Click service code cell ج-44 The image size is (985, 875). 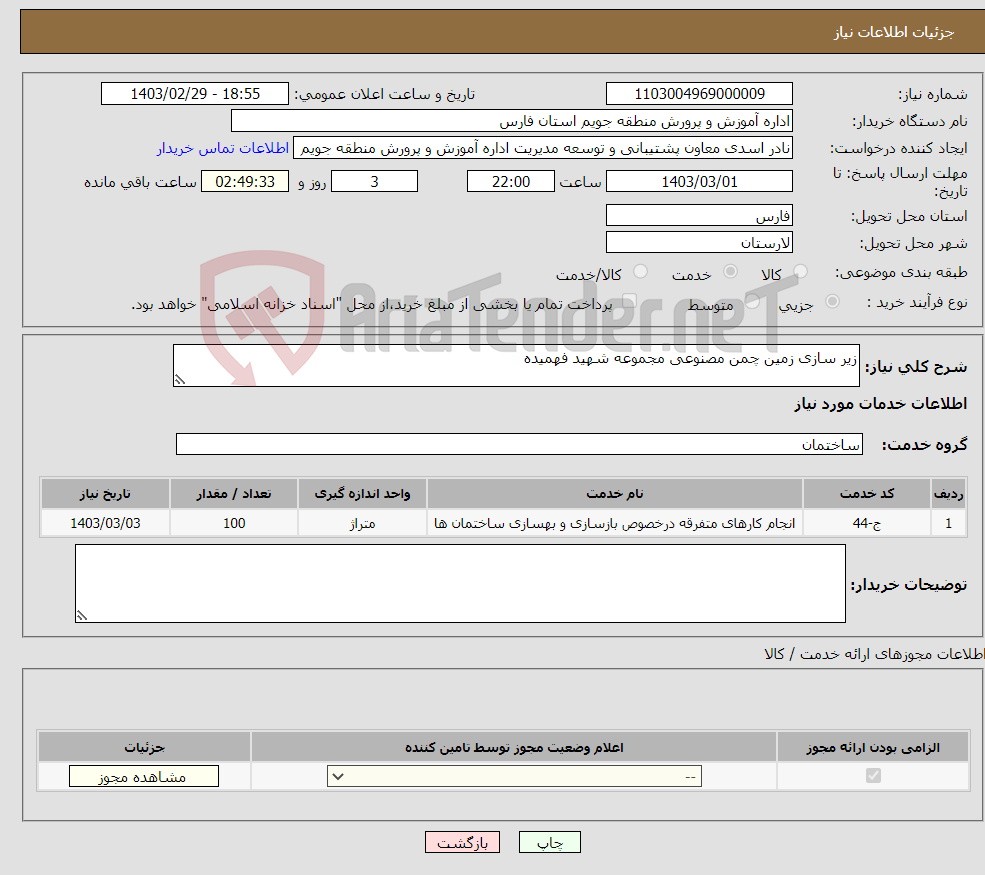click(867, 523)
